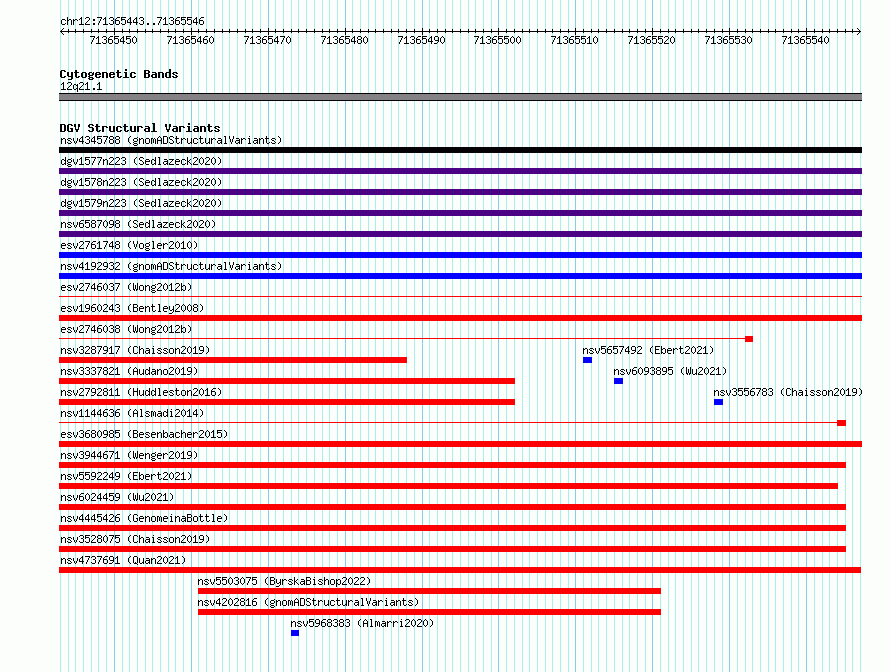Select esv2746038 (Wong2012b) label
Image resolution: width=890 pixels, height=672 pixels.
pos(126,329)
